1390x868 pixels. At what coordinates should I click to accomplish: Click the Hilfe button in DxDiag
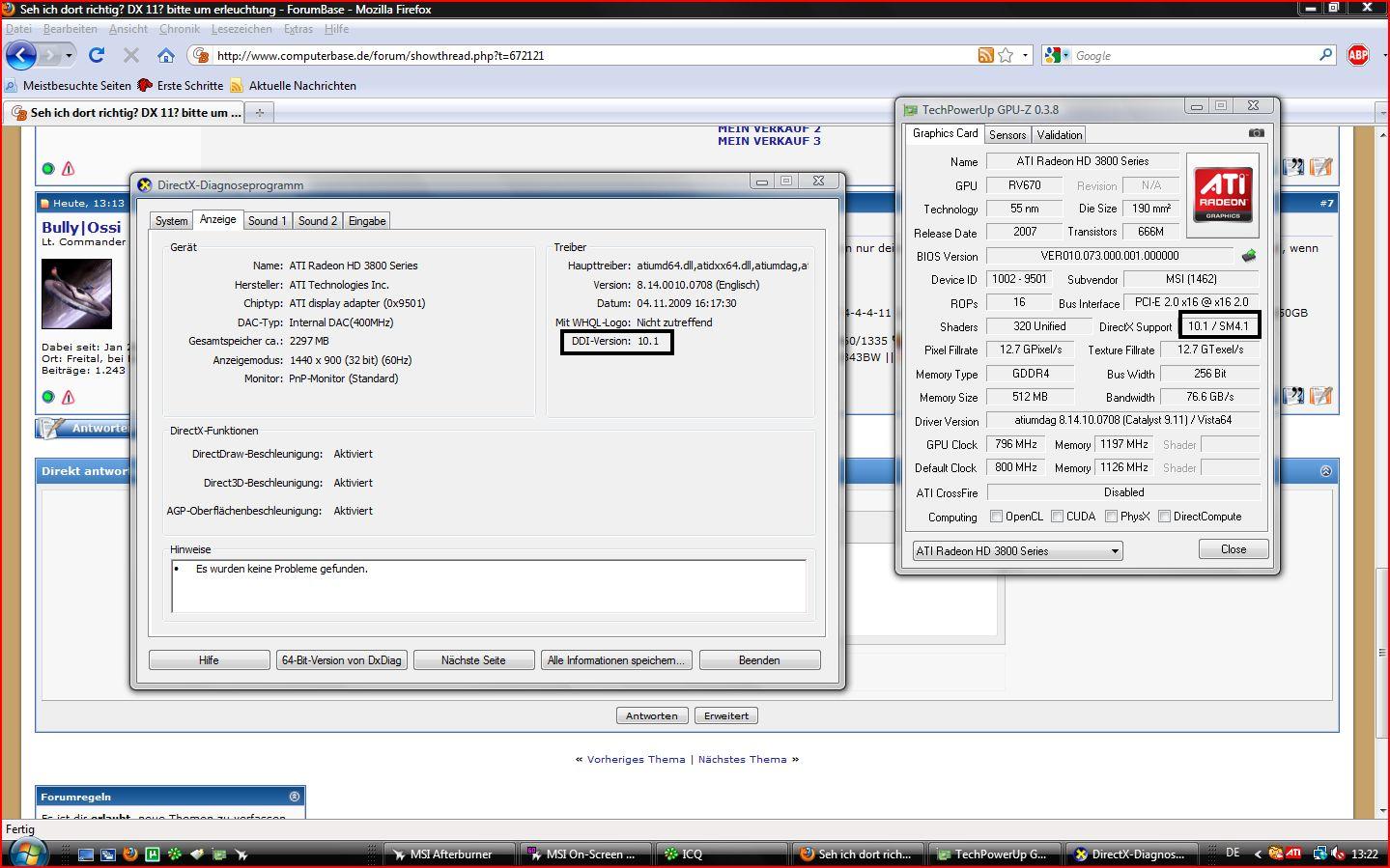coord(209,660)
